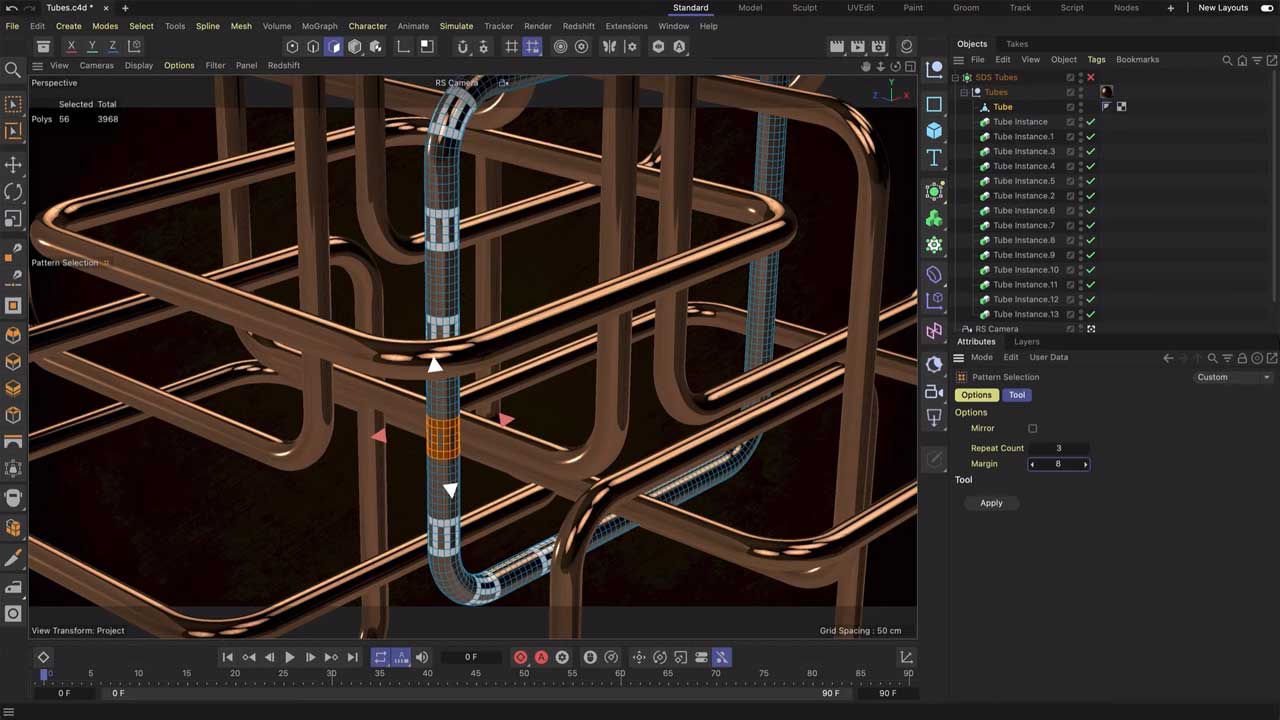Screen dimensions: 1280x720
Task: Click Apply in the Tool section
Action: (991, 503)
